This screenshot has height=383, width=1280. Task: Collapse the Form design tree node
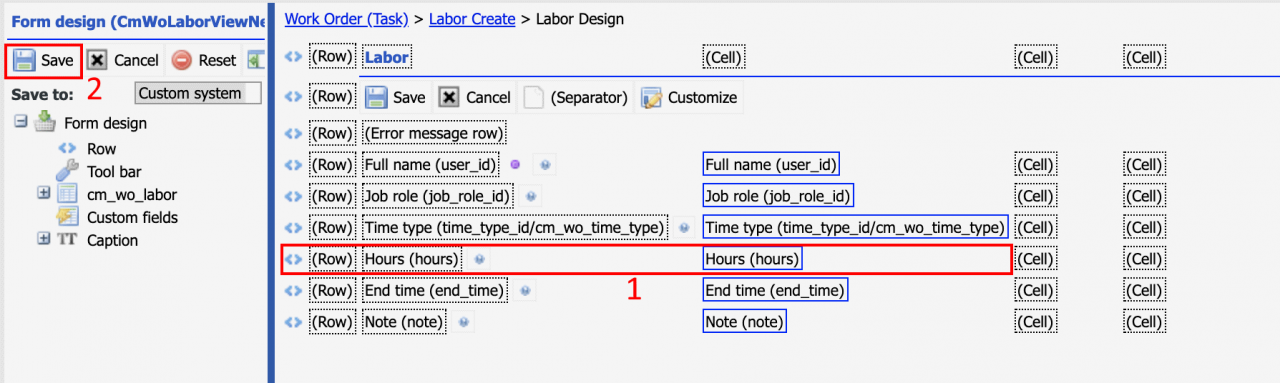point(20,122)
